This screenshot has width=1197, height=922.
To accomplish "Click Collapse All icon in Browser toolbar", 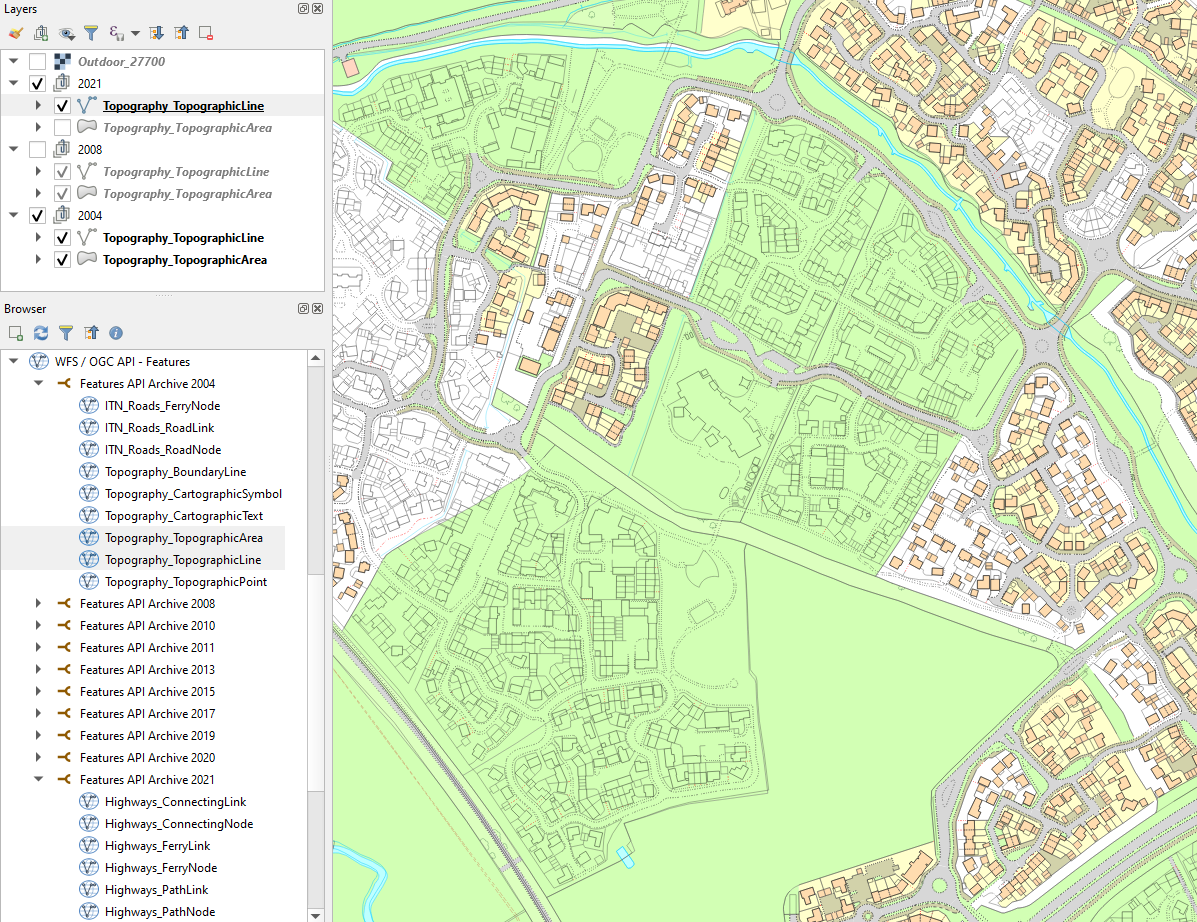I will [91, 332].
